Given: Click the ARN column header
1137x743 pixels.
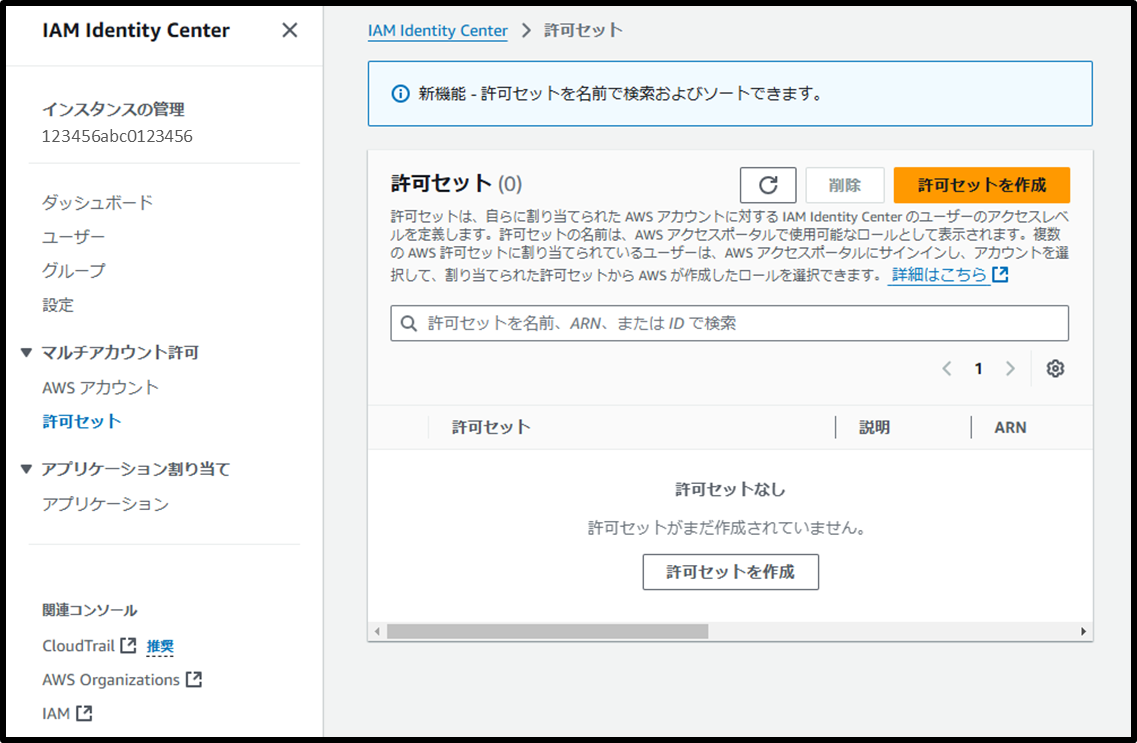Looking at the screenshot, I should [1010, 428].
